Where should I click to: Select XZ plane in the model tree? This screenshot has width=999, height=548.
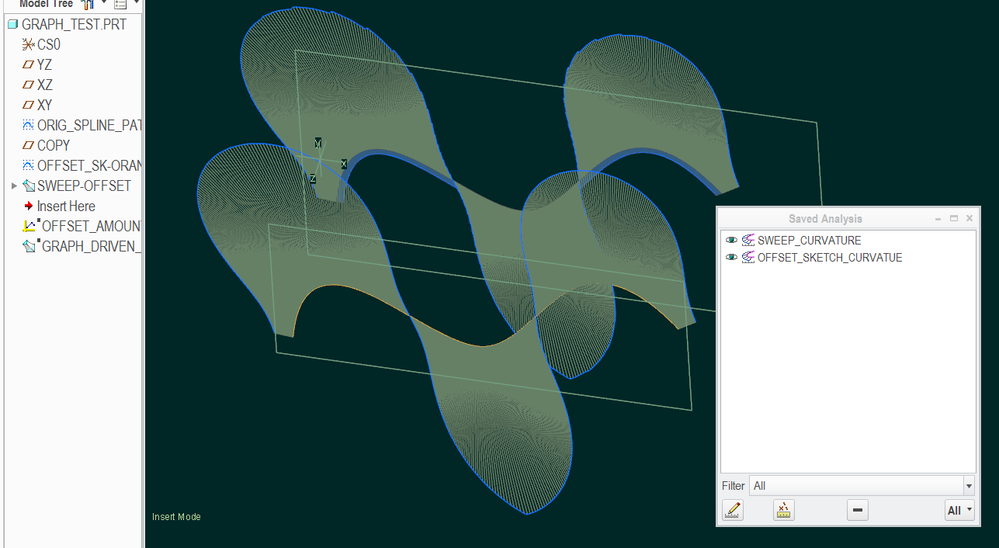[45, 85]
